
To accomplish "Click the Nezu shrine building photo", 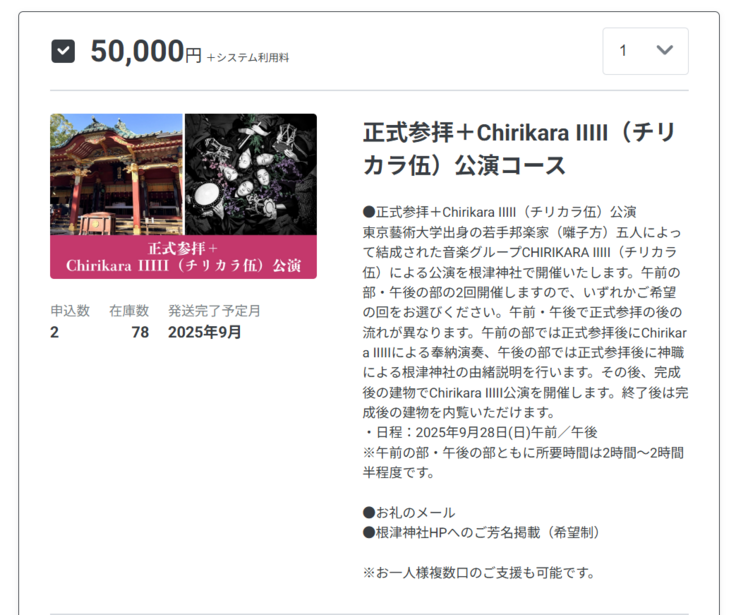I will [x=116, y=174].
